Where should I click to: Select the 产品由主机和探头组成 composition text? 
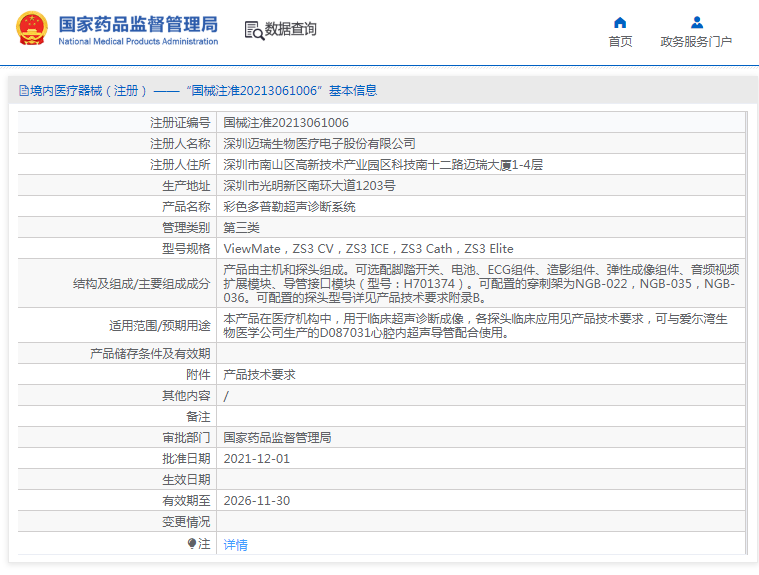pos(481,284)
